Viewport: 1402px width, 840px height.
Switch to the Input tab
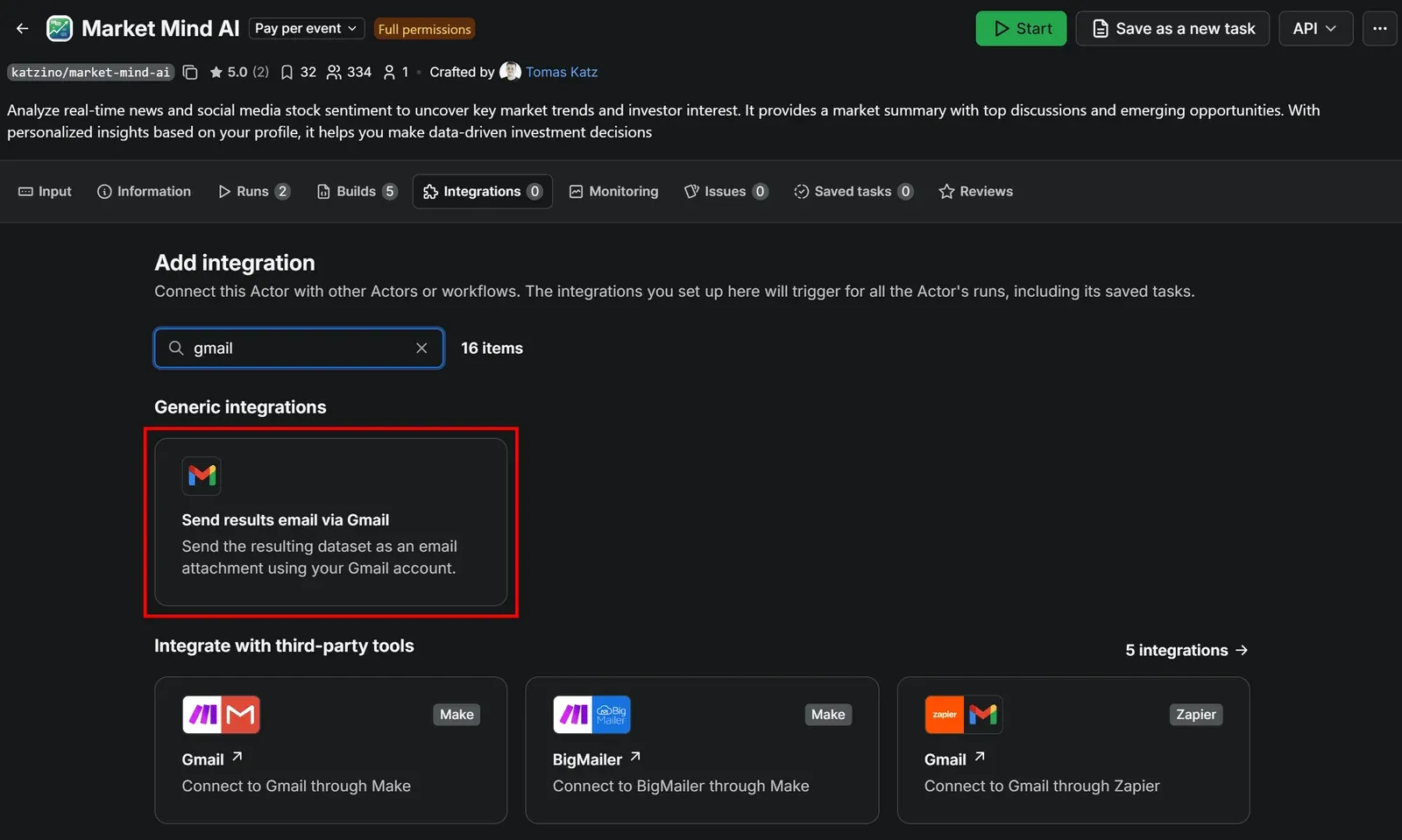[45, 191]
